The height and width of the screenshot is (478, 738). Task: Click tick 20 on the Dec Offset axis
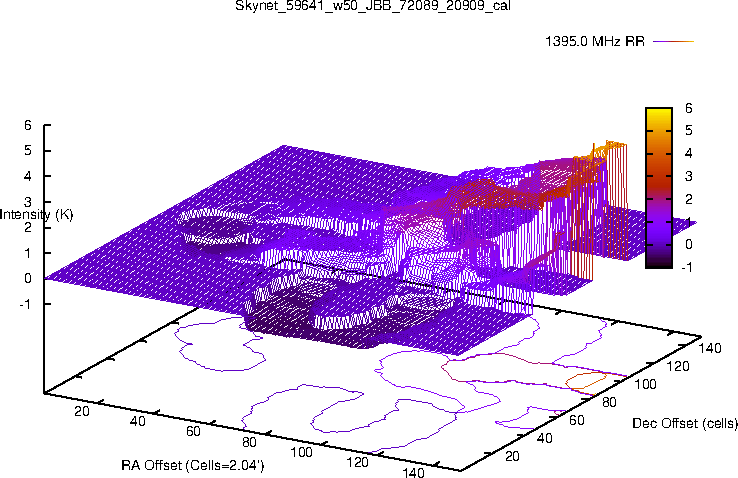(x=512, y=456)
